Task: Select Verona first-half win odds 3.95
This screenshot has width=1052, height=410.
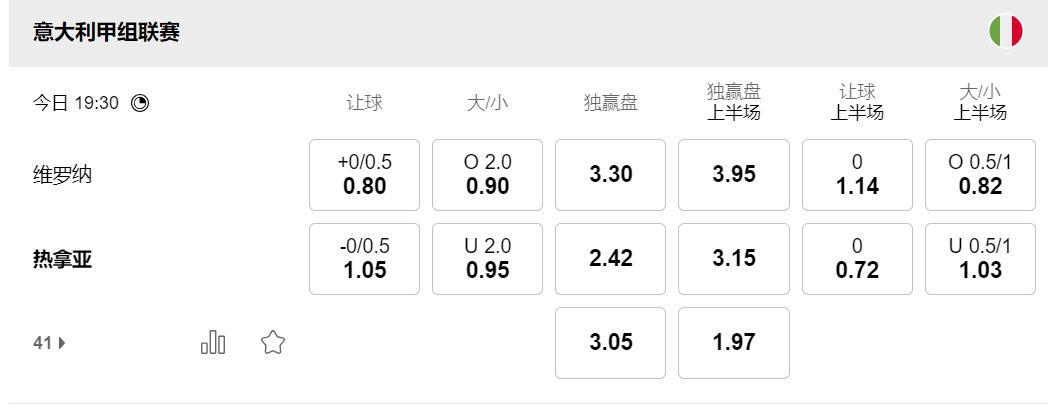Action: 734,175
